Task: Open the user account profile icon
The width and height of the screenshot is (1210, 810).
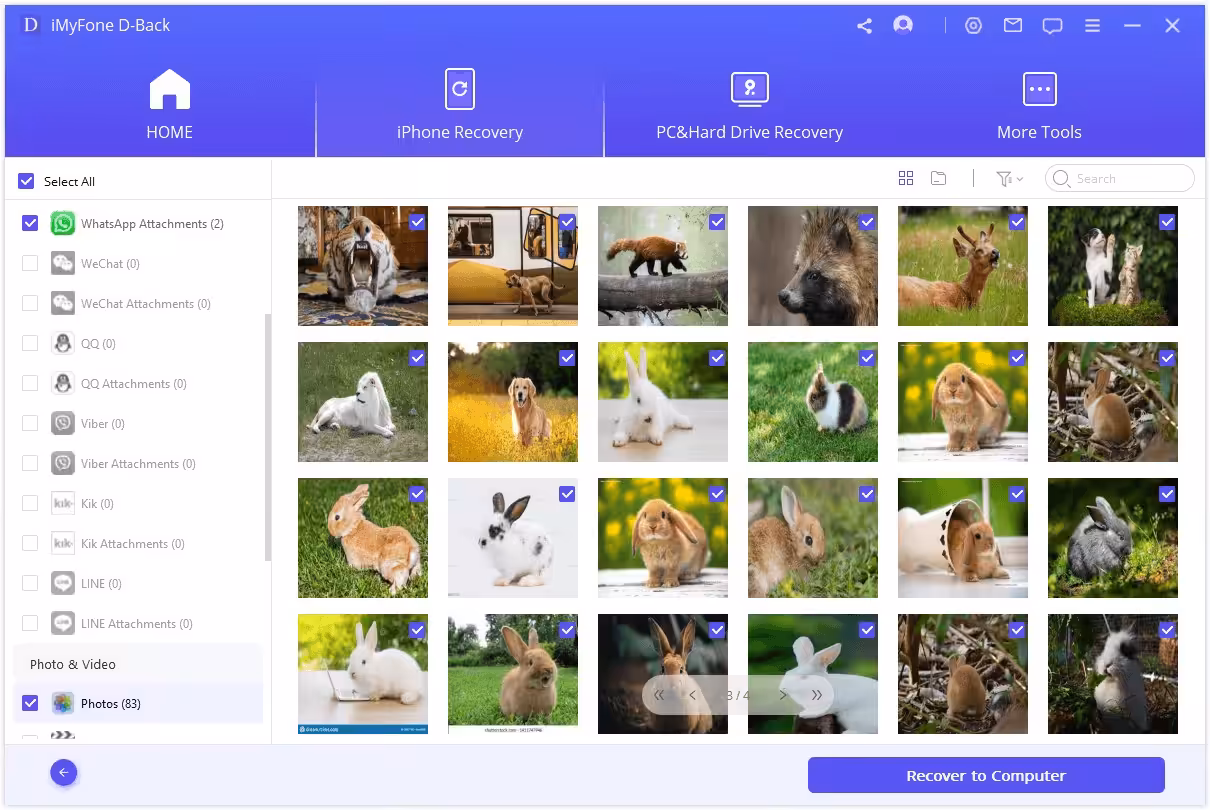Action: click(x=903, y=26)
